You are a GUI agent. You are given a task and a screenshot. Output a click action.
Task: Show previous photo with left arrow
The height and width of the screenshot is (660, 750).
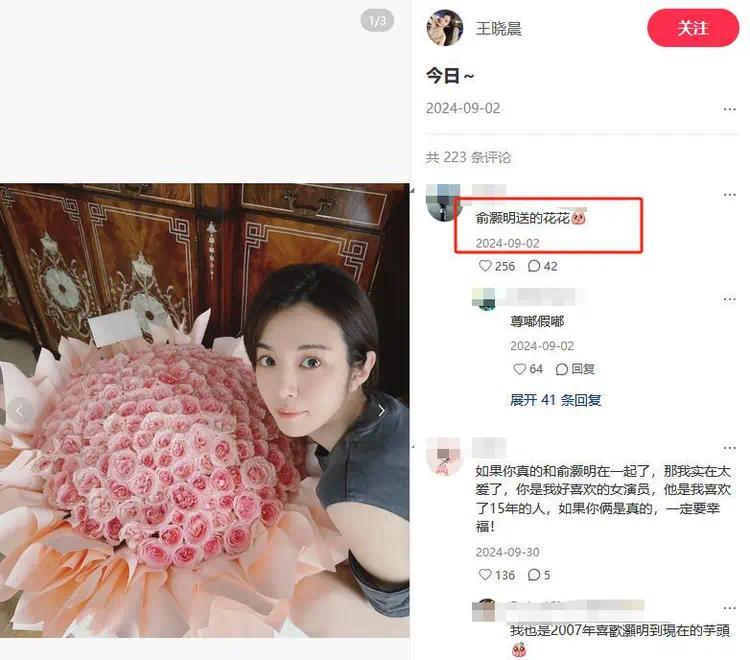coord(20,410)
